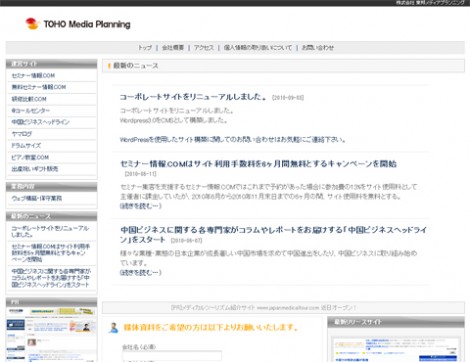Screen dimensions: 470x362
Task: Open the 会社概要 navigation link
Action: 173,48
